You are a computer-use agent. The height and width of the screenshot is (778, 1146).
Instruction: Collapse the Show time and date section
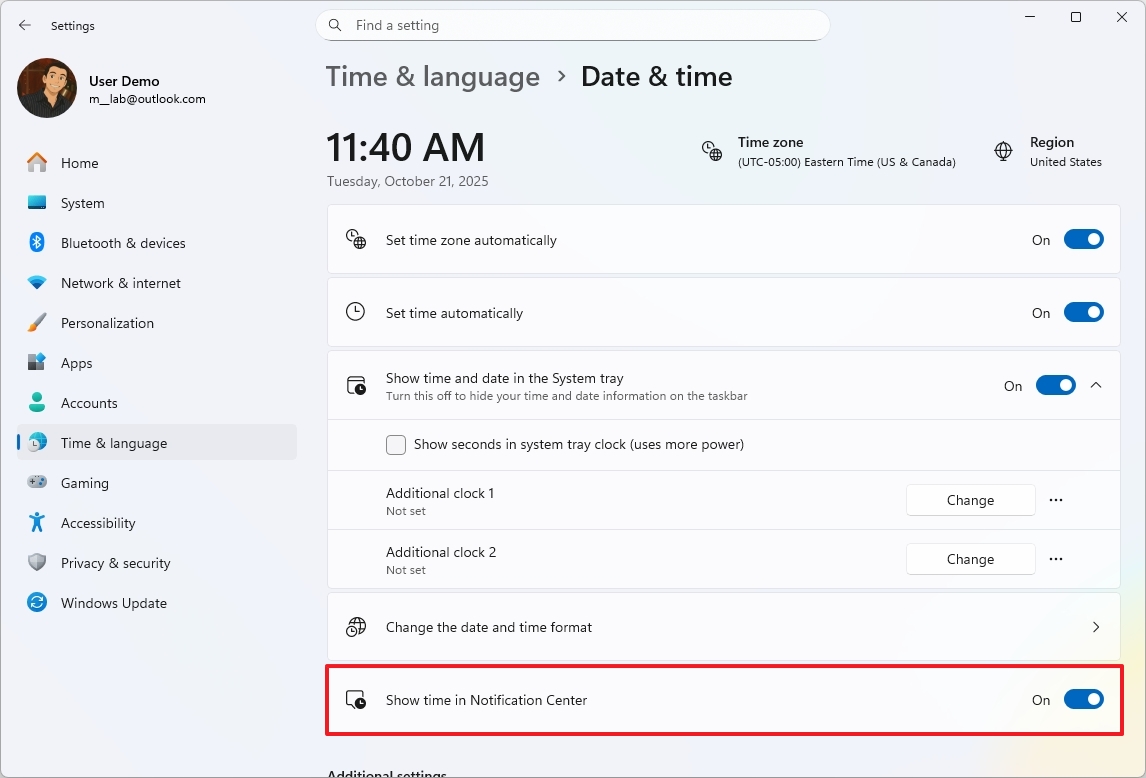[1096, 385]
